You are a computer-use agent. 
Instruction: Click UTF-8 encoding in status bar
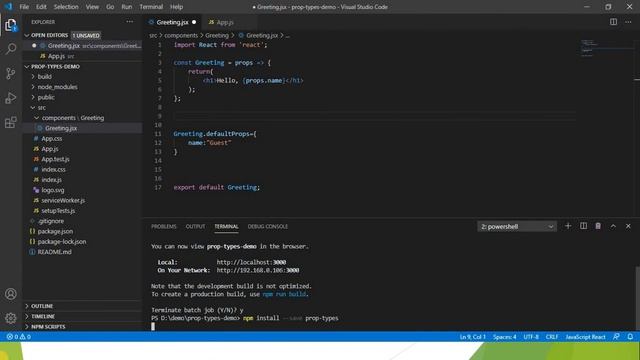(x=531, y=337)
